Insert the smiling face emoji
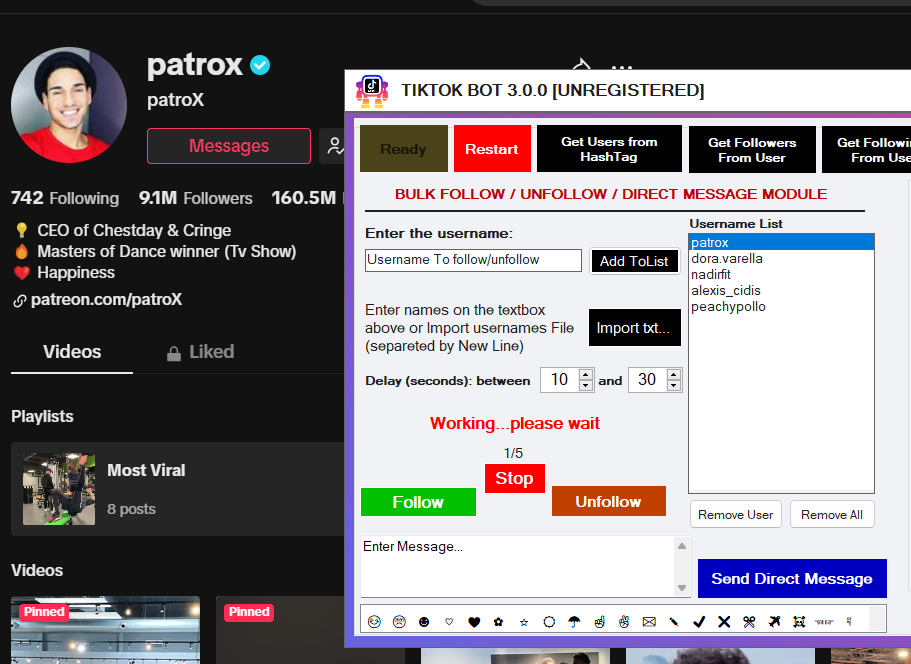The height and width of the screenshot is (664, 911). point(374,622)
